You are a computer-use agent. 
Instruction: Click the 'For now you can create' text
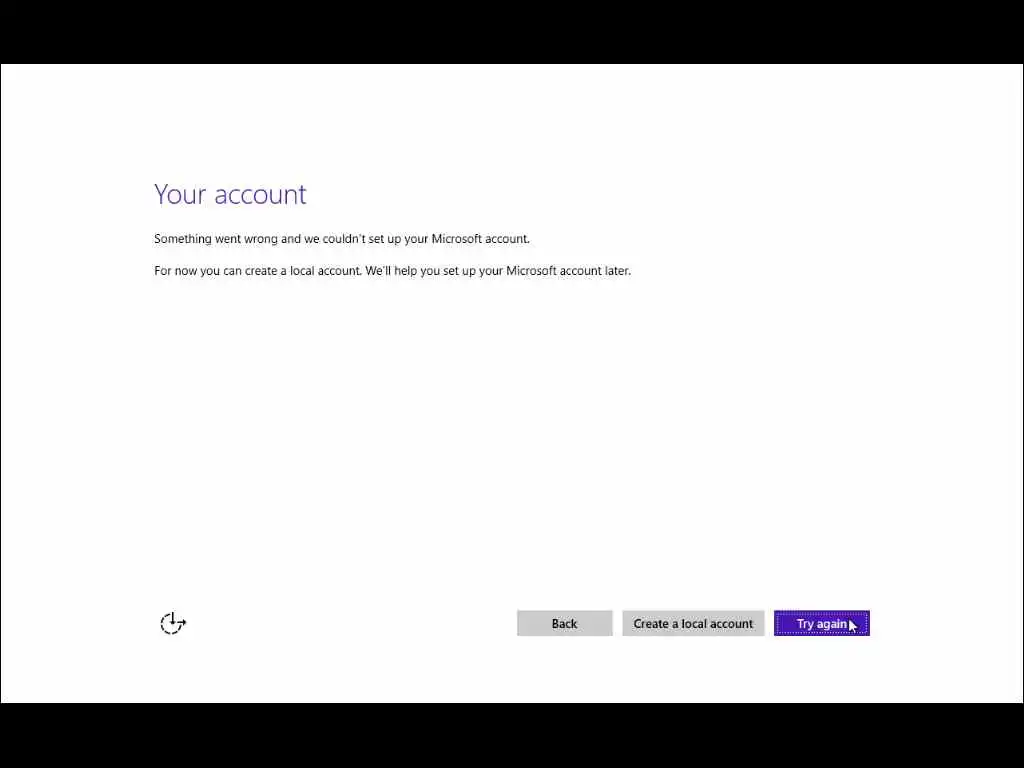click(x=392, y=270)
